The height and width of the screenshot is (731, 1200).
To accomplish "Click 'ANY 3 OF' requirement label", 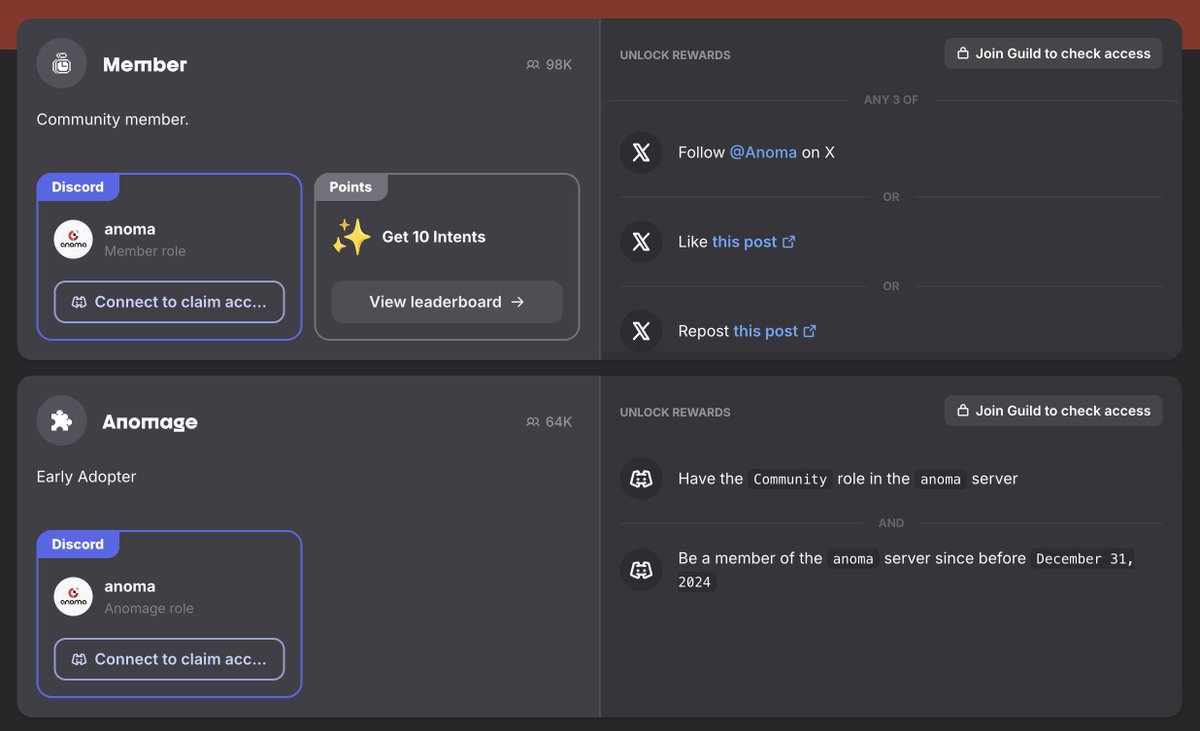I will (891, 100).
